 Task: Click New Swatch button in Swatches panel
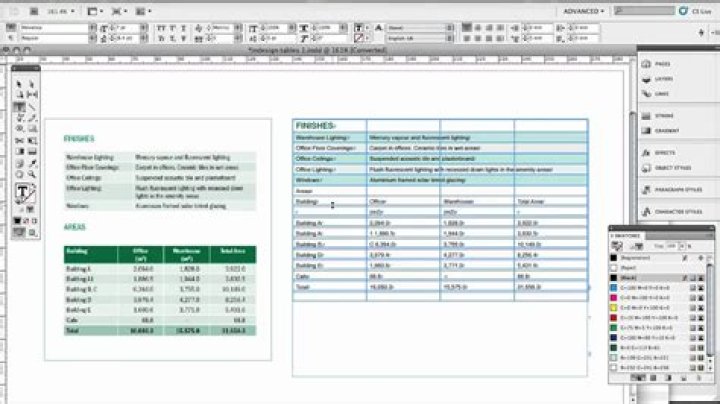pyautogui.click(x=684, y=378)
